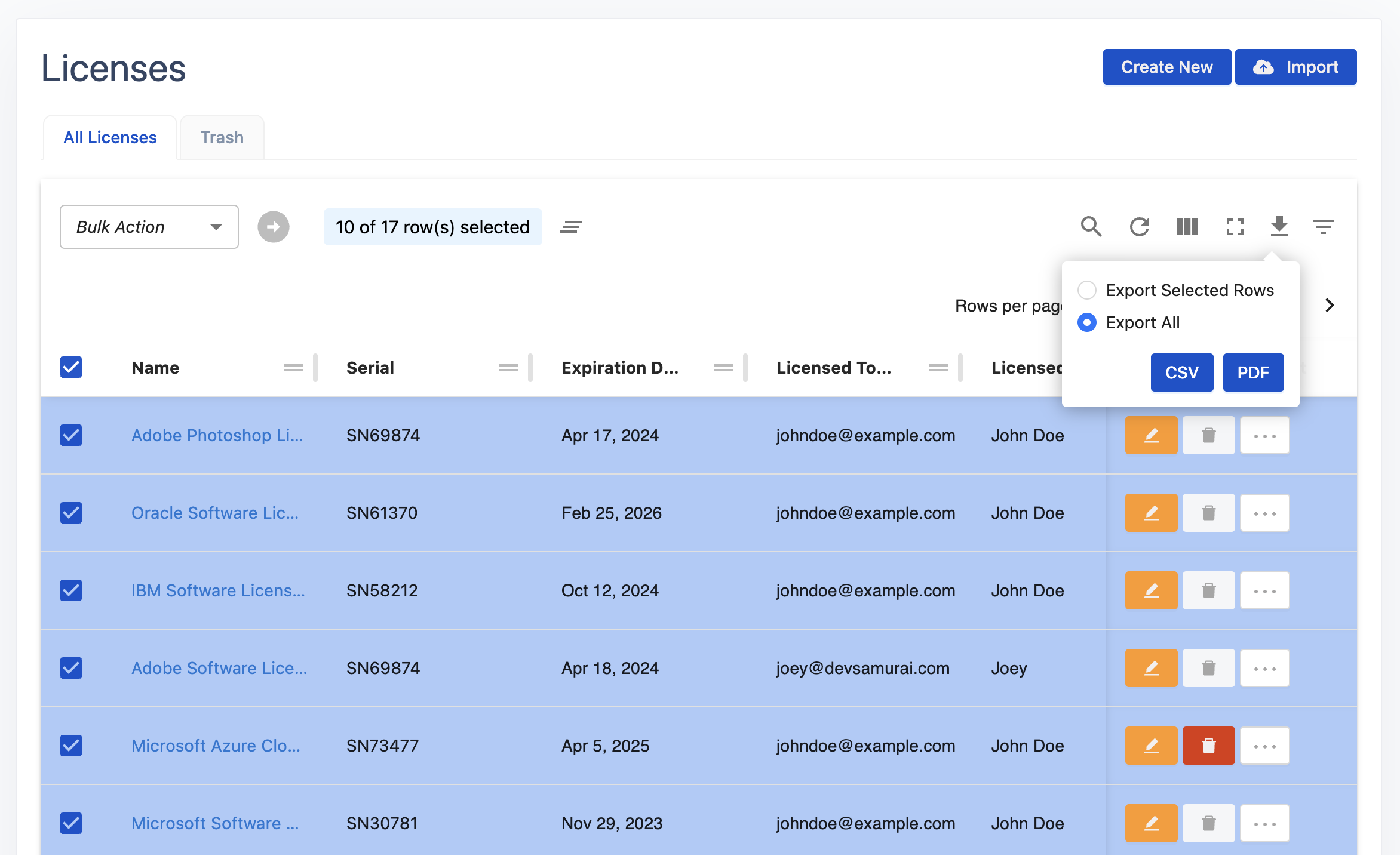The image size is (1400, 856).
Task: Select Export Selected Rows radio option
Action: point(1087,290)
